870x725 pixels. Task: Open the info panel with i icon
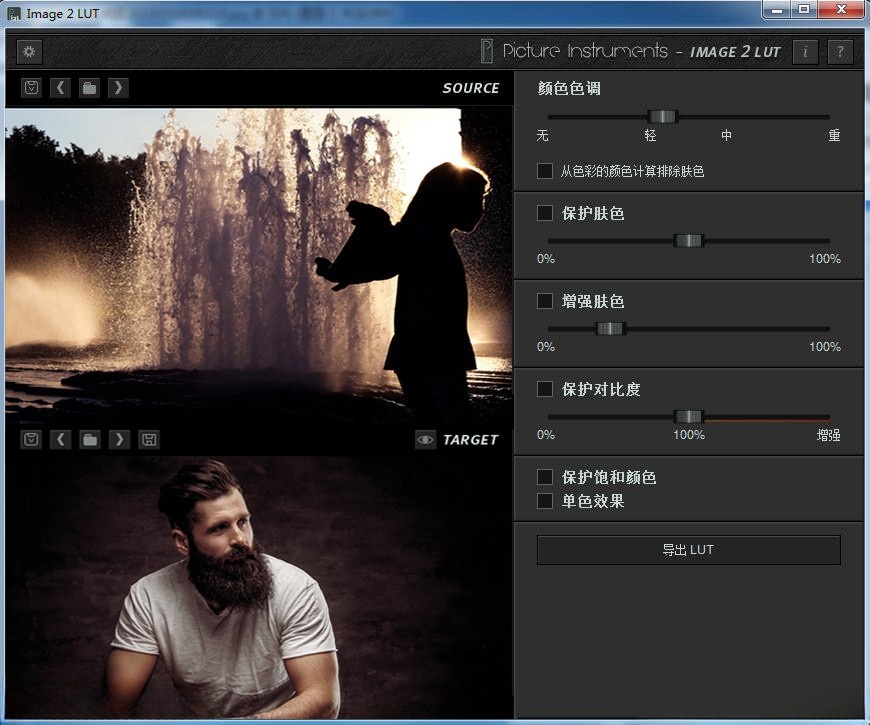(805, 52)
